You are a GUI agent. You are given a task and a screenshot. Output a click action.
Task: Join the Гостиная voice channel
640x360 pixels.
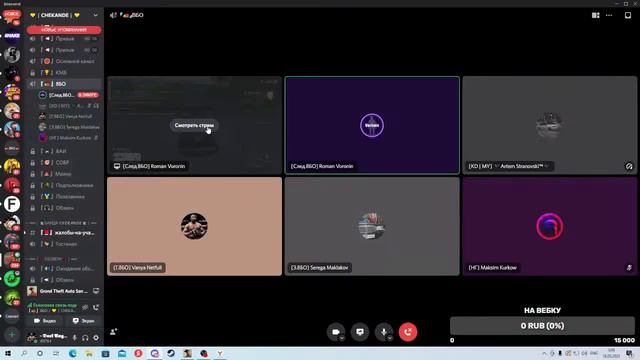tap(63, 244)
